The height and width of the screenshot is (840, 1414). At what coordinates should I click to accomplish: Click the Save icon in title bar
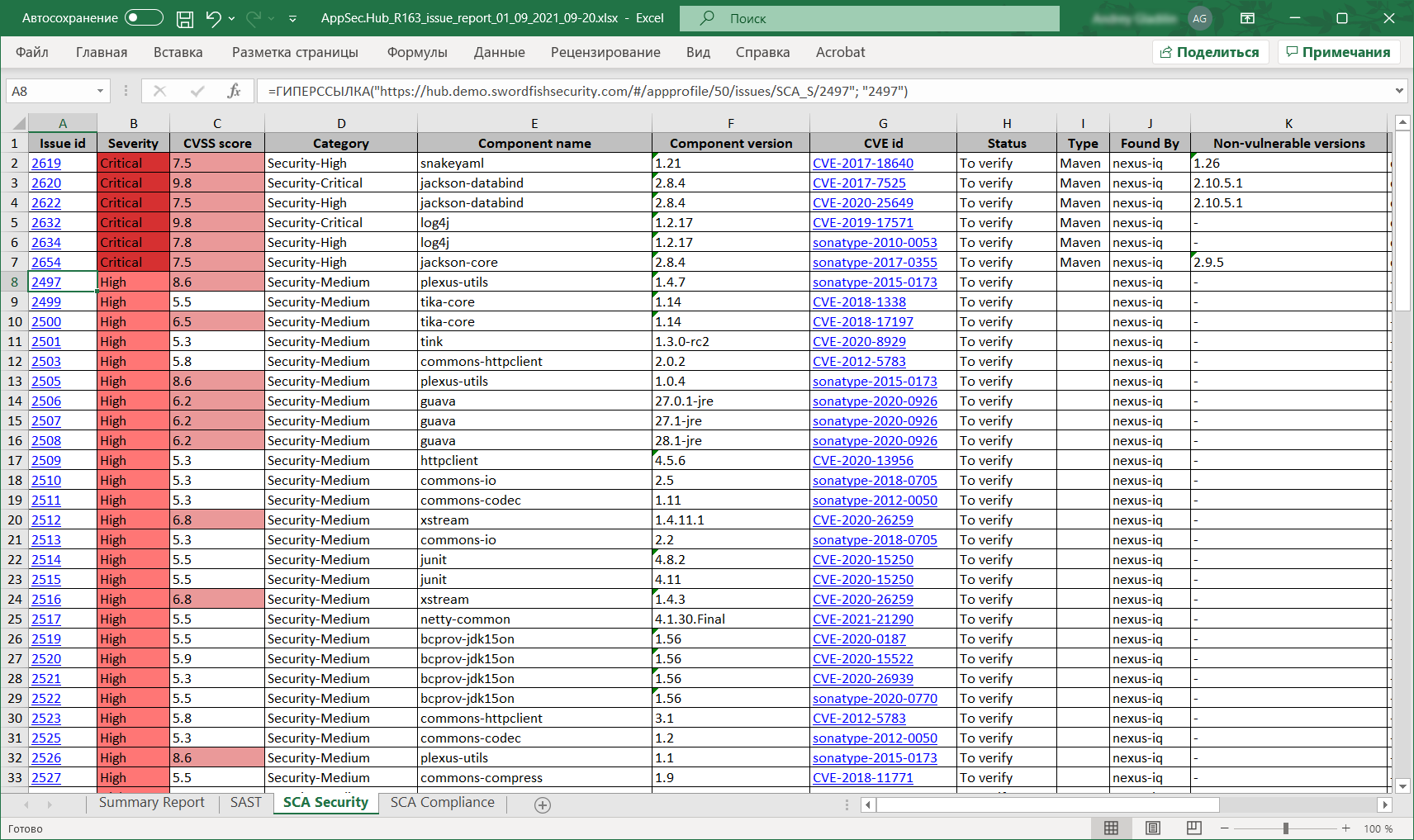(x=185, y=18)
